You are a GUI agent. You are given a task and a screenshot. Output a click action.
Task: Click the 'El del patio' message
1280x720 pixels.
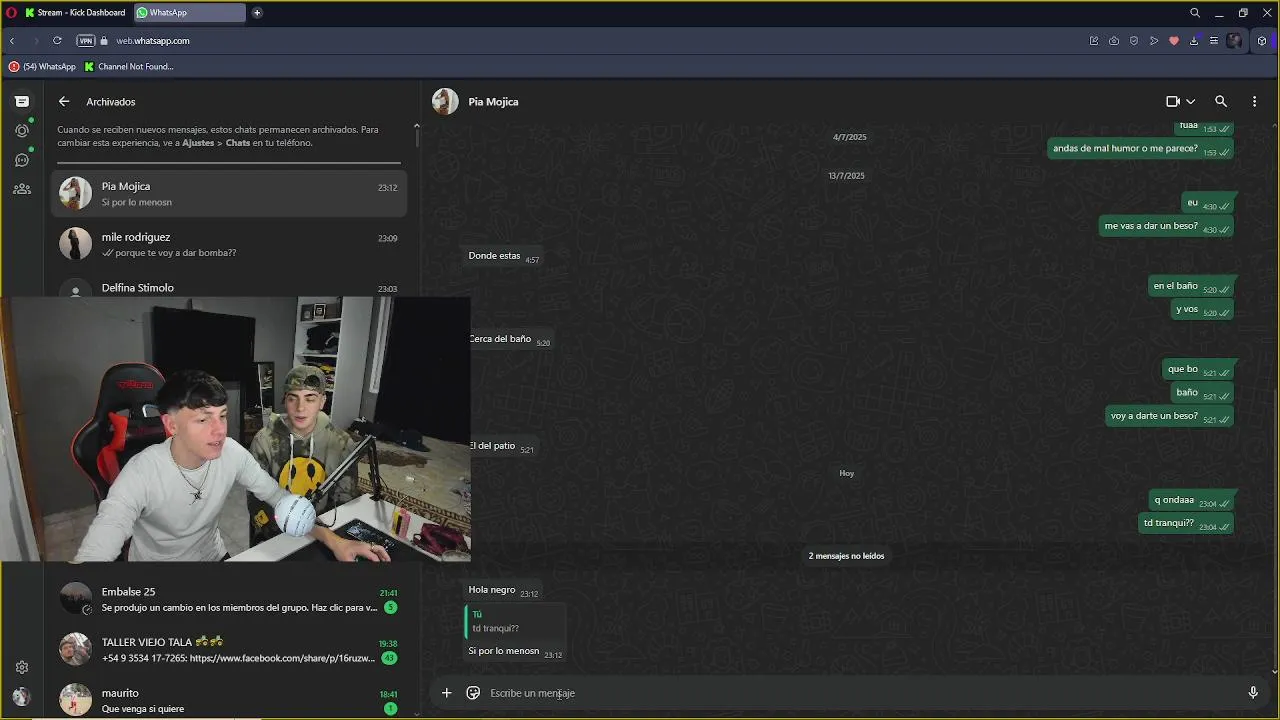coord(502,446)
